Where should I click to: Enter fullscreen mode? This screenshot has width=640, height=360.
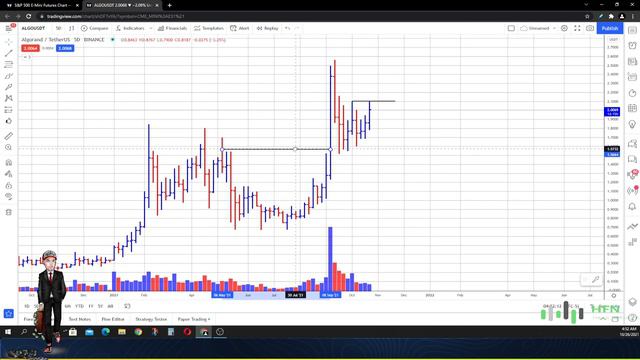click(x=577, y=28)
